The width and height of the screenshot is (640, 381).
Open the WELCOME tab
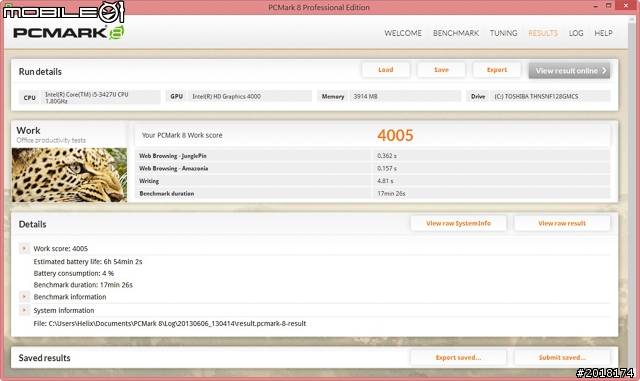pos(403,33)
